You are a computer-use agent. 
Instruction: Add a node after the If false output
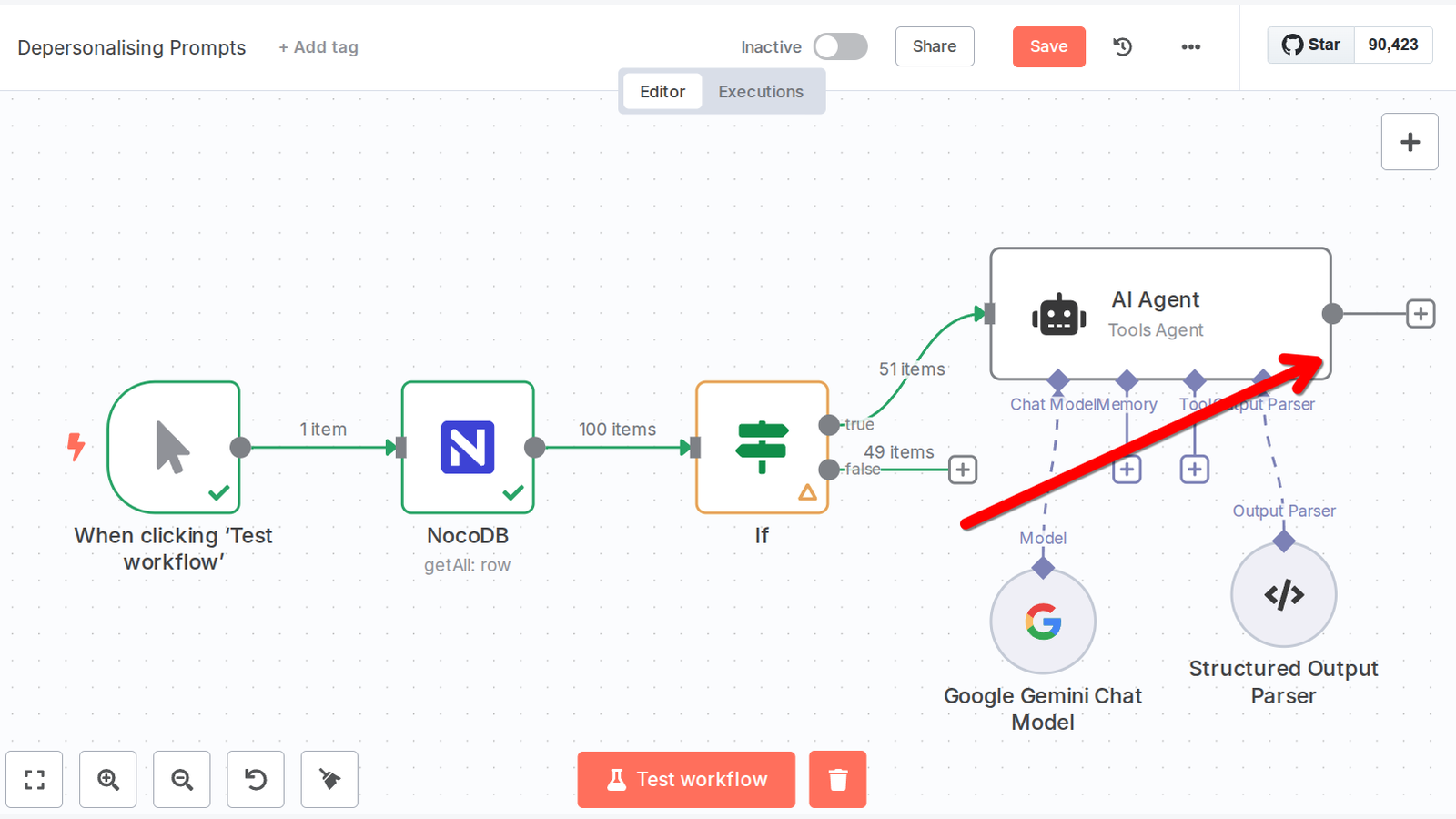point(963,470)
